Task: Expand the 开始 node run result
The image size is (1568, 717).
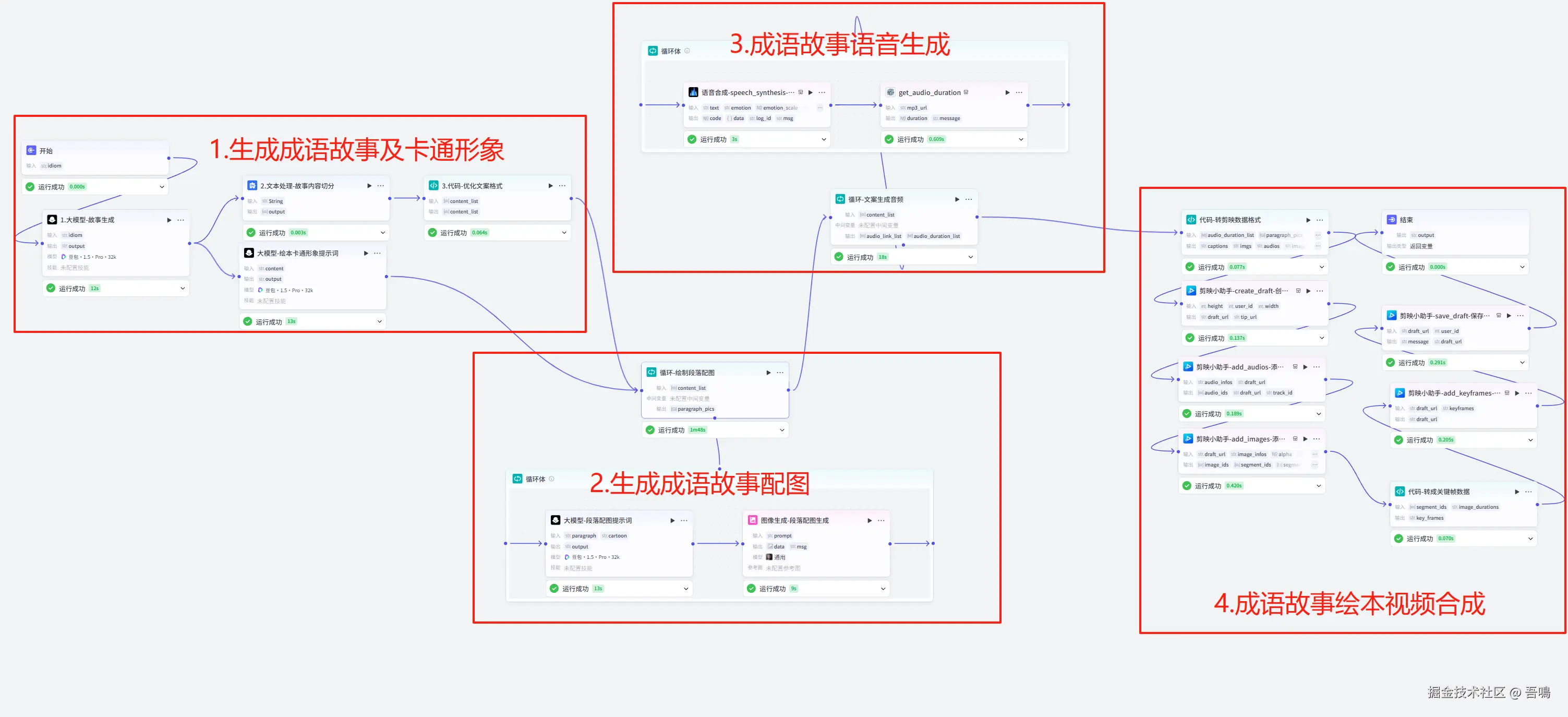Action: pos(162,187)
